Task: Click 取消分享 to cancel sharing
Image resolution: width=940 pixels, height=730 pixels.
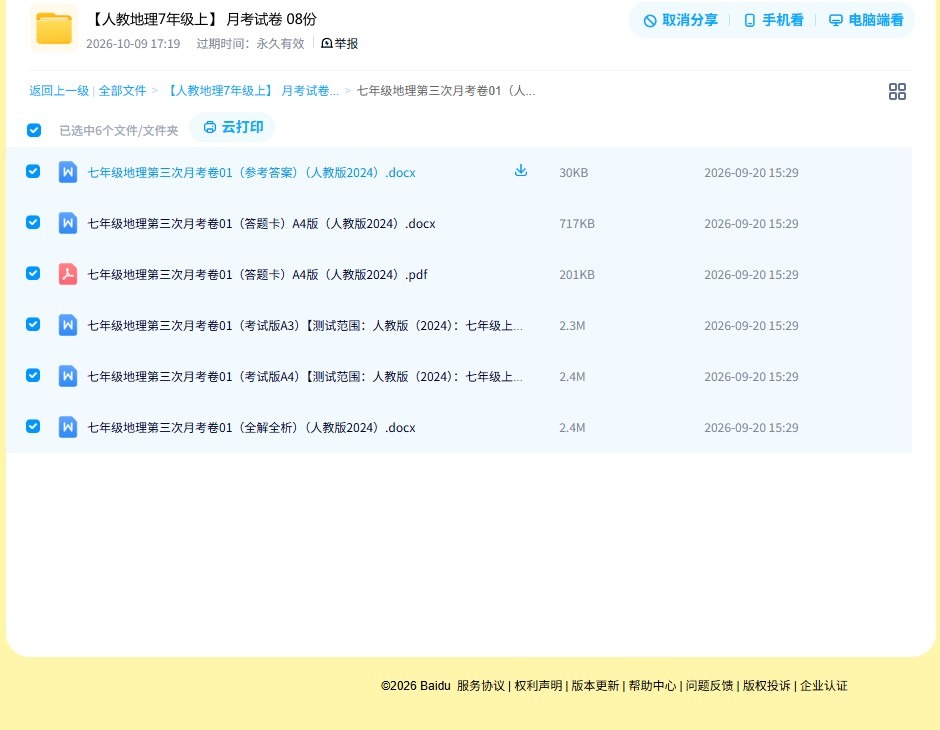Action: pyautogui.click(x=680, y=20)
